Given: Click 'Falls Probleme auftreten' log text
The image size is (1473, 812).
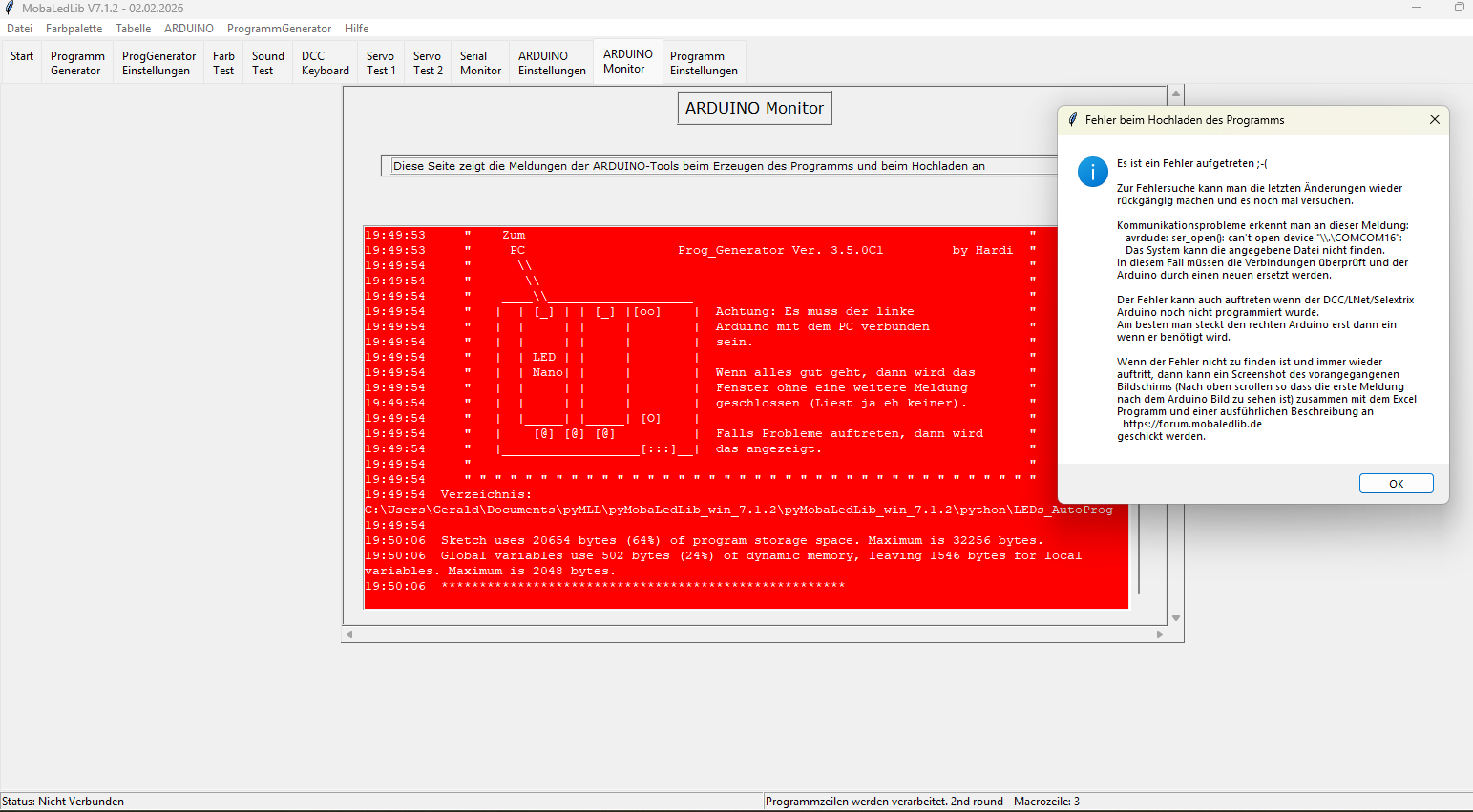Looking at the screenshot, I should pyautogui.click(x=849, y=433).
